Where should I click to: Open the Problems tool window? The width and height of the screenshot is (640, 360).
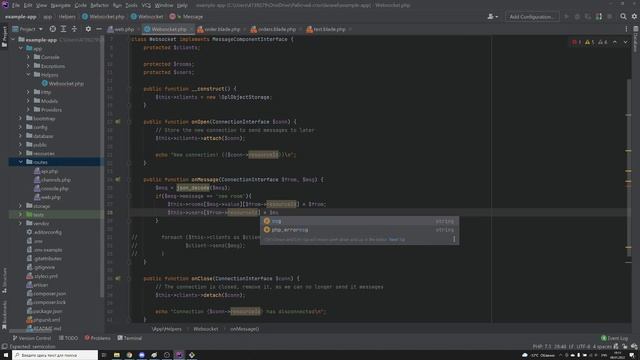98,338
